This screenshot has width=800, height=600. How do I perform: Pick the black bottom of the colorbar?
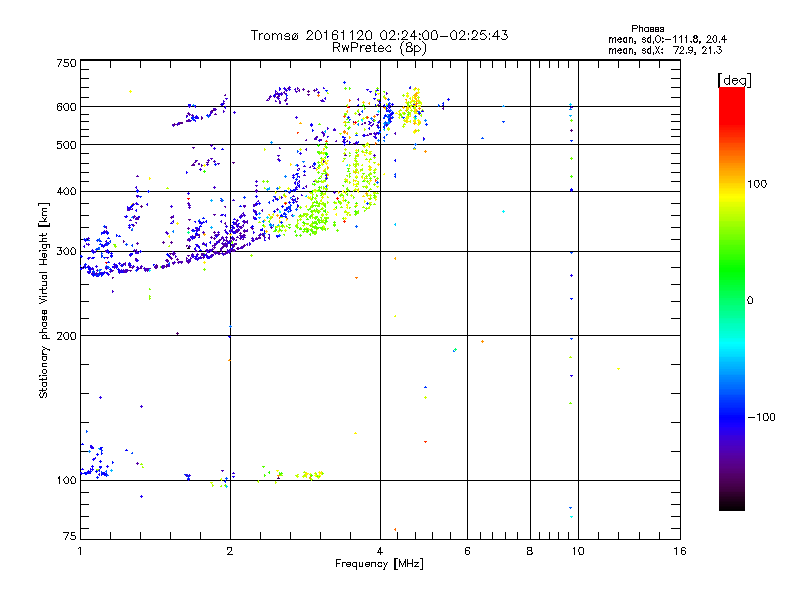[x=731, y=506]
